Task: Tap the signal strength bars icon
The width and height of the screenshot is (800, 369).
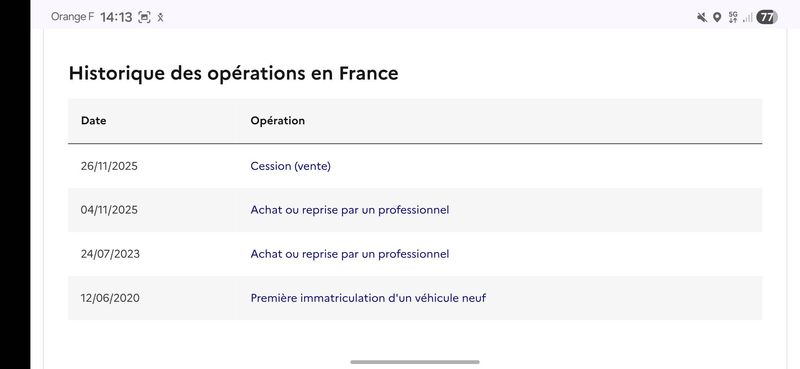Action: click(747, 18)
